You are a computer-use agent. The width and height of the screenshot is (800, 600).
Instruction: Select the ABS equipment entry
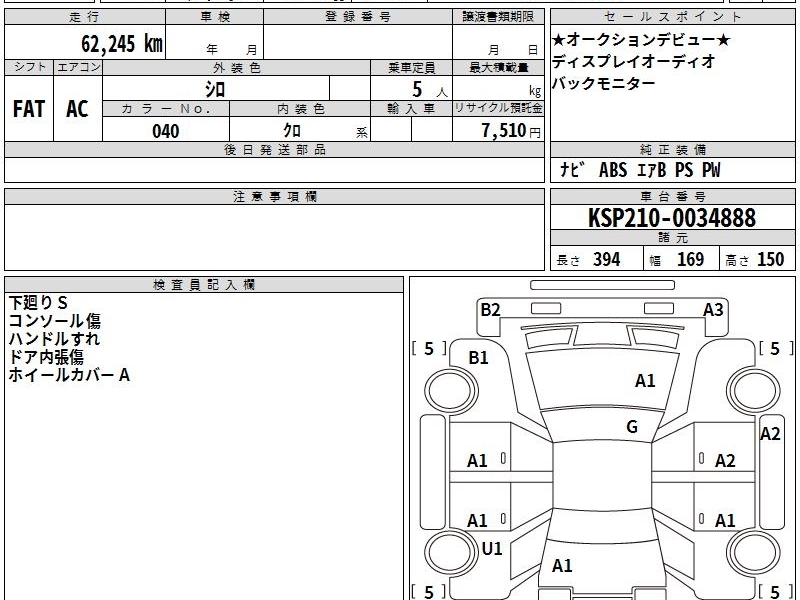613,170
